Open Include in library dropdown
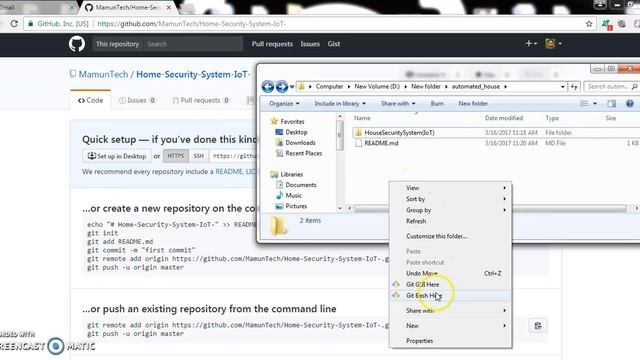This screenshot has height=360, width=640. 340,104
